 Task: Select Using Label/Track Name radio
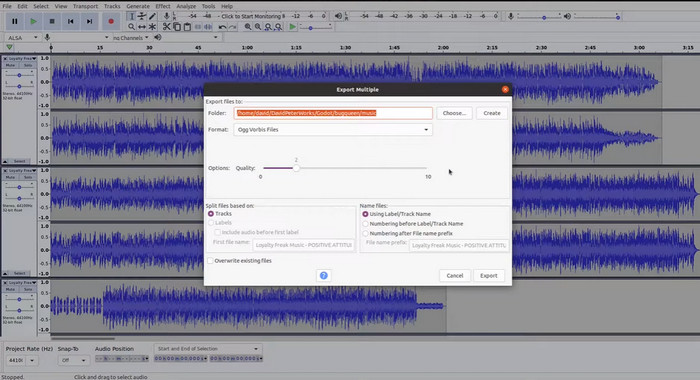tap(365, 214)
